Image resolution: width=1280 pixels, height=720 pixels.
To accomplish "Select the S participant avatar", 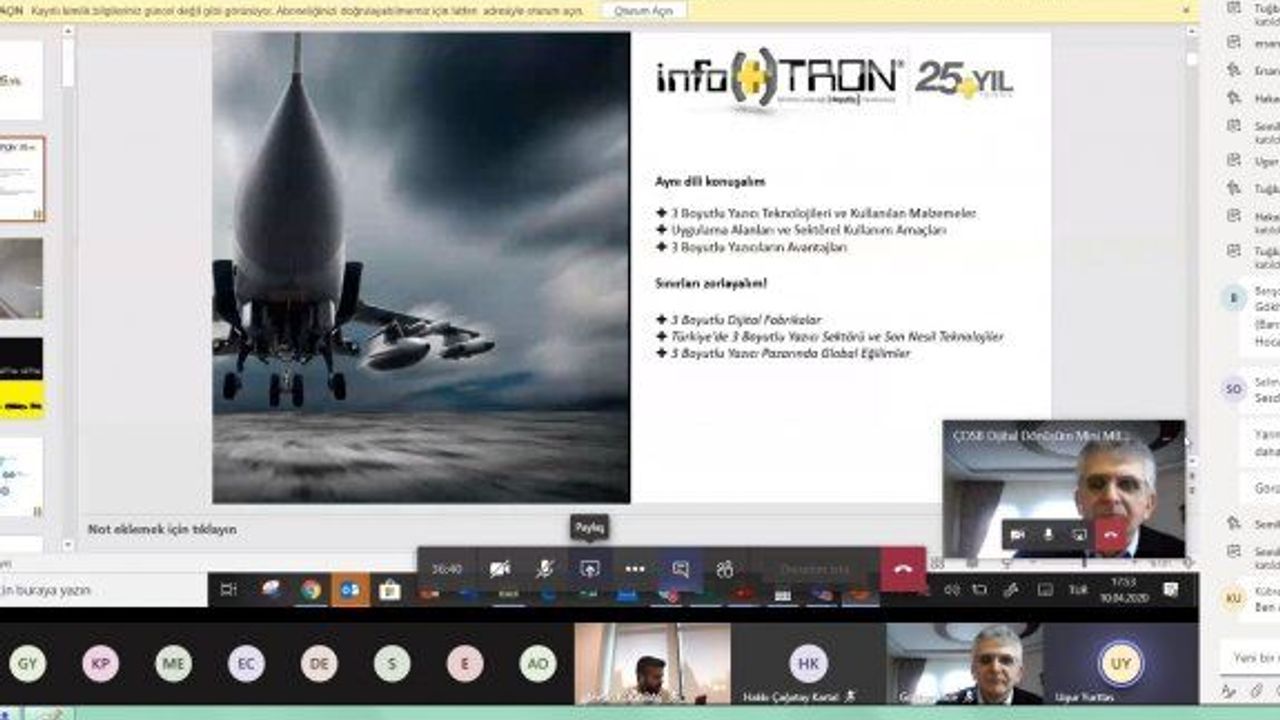I will click(392, 663).
